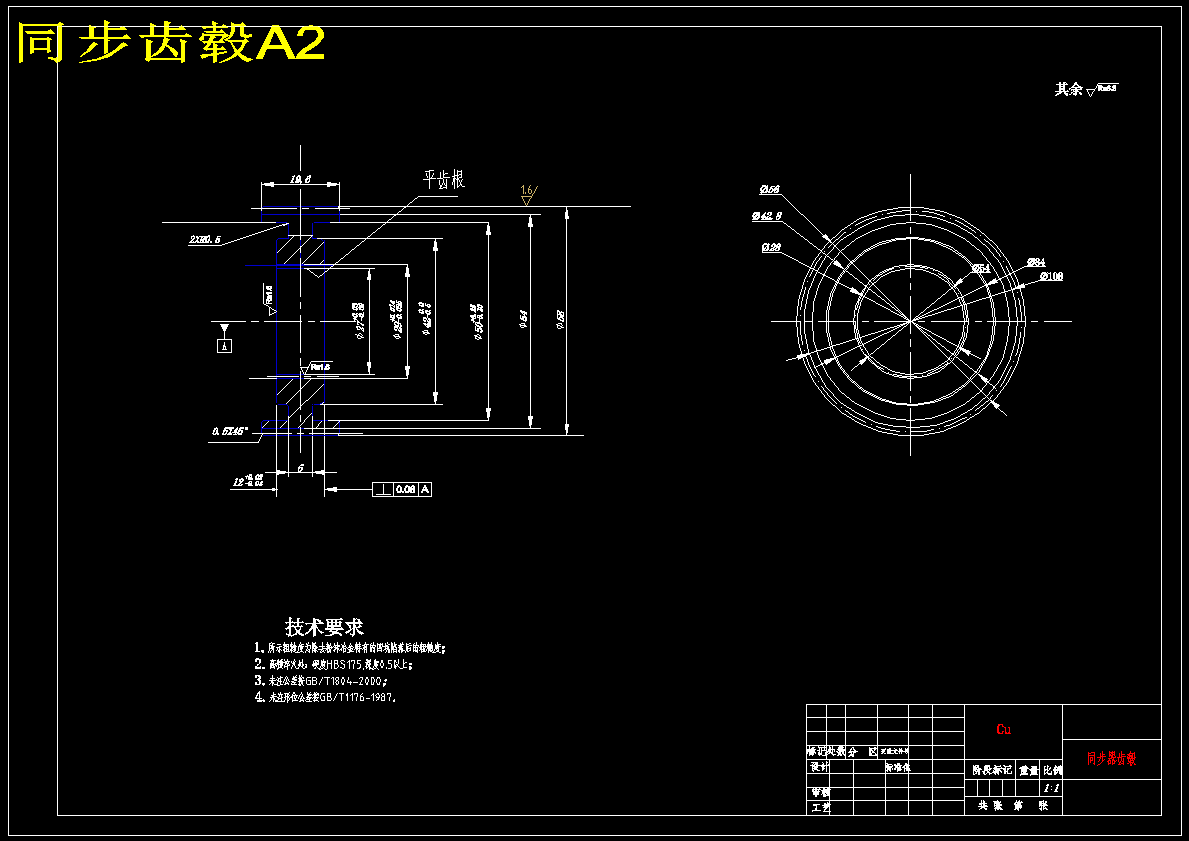This screenshot has height=841, width=1189.
Task: Click the yellow title 同步齿毂A2
Action: tap(171, 43)
